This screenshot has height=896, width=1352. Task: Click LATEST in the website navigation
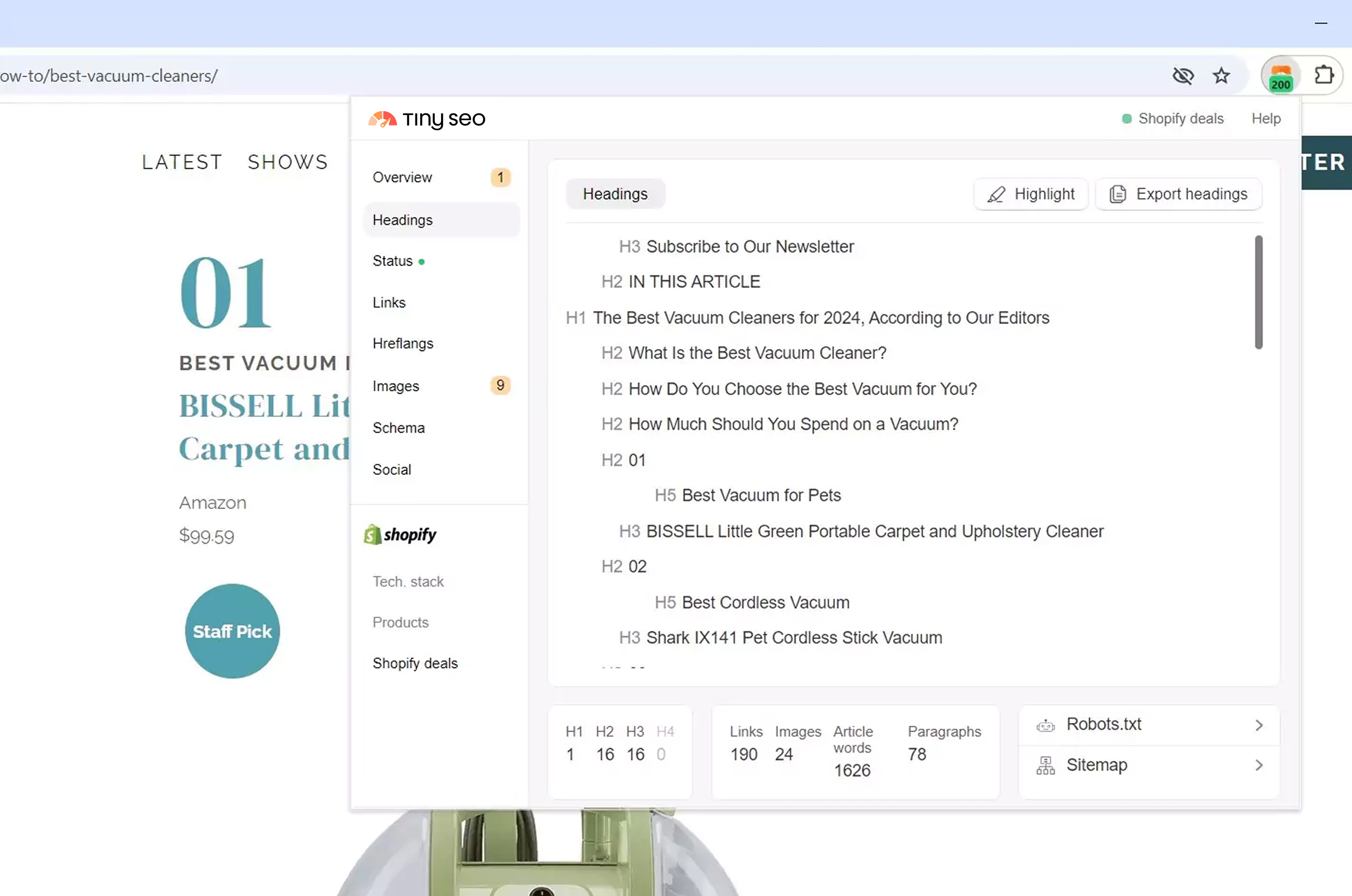coord(182,162)
